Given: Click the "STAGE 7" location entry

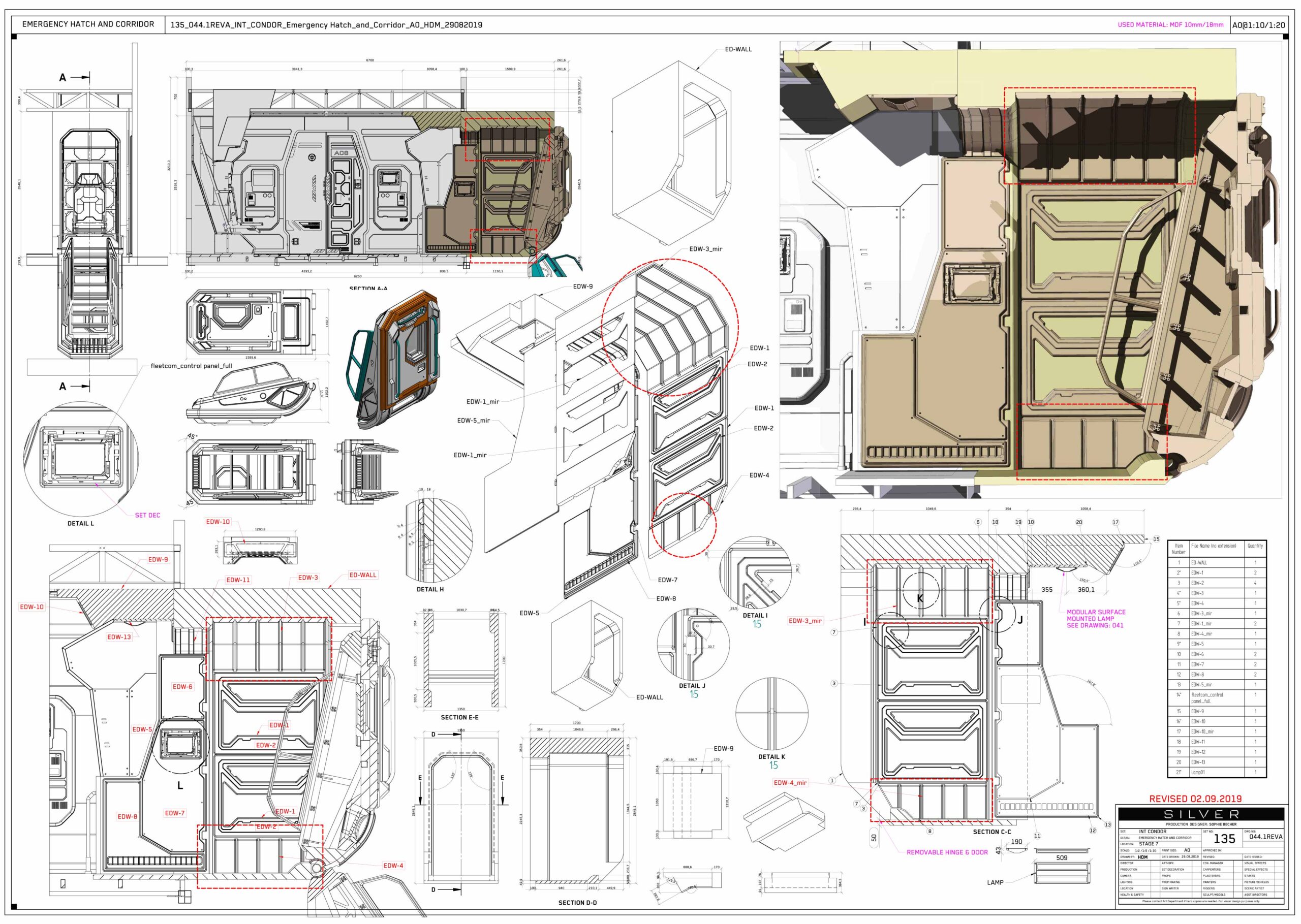Looking at the screenshot, I should click(x=1149, y=844).
